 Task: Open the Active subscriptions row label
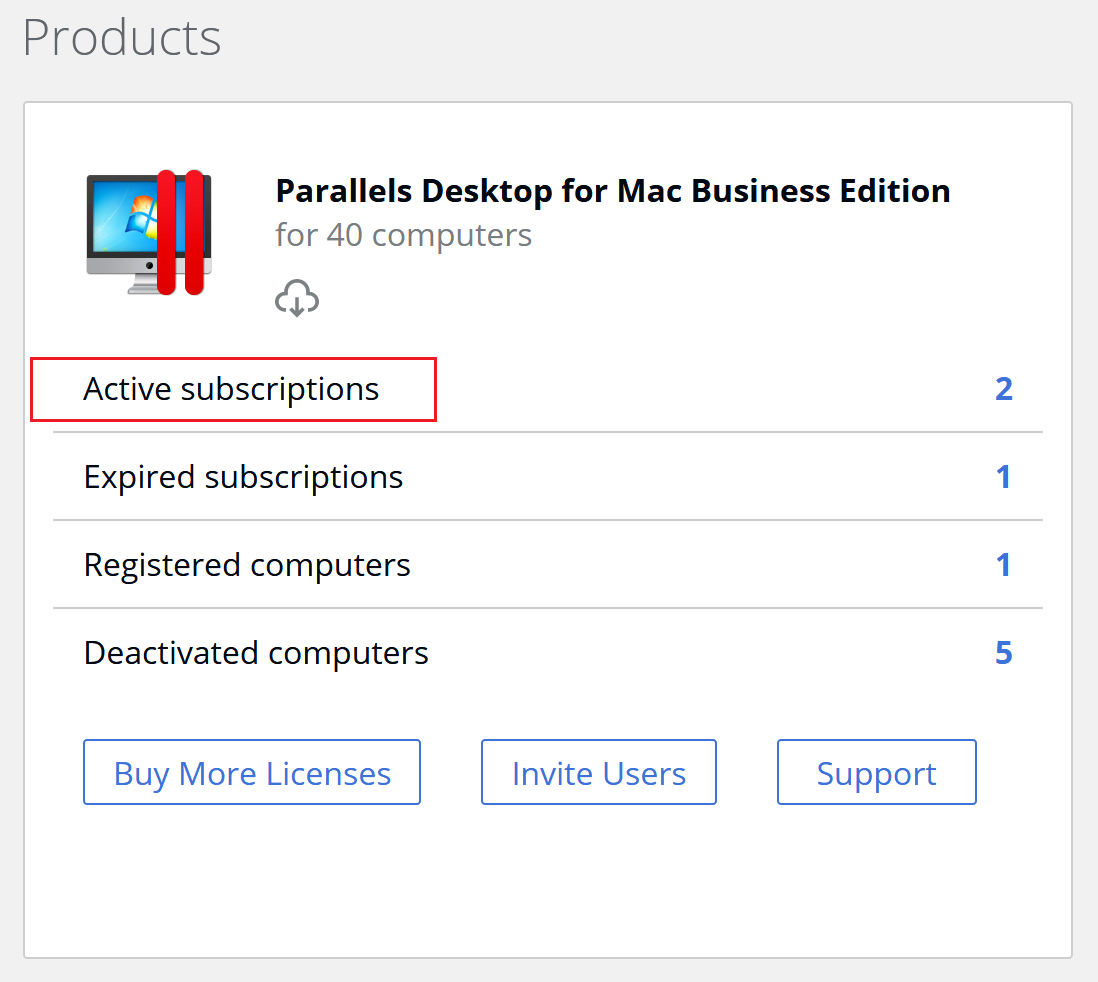pos(231,389)
